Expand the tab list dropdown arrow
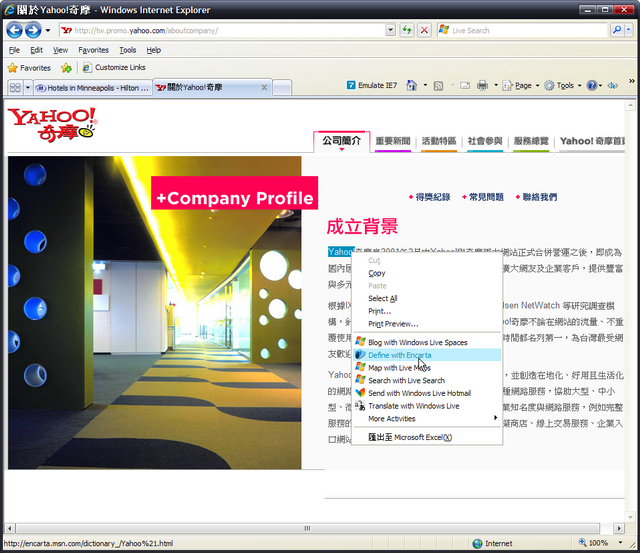 coord(28,87)
